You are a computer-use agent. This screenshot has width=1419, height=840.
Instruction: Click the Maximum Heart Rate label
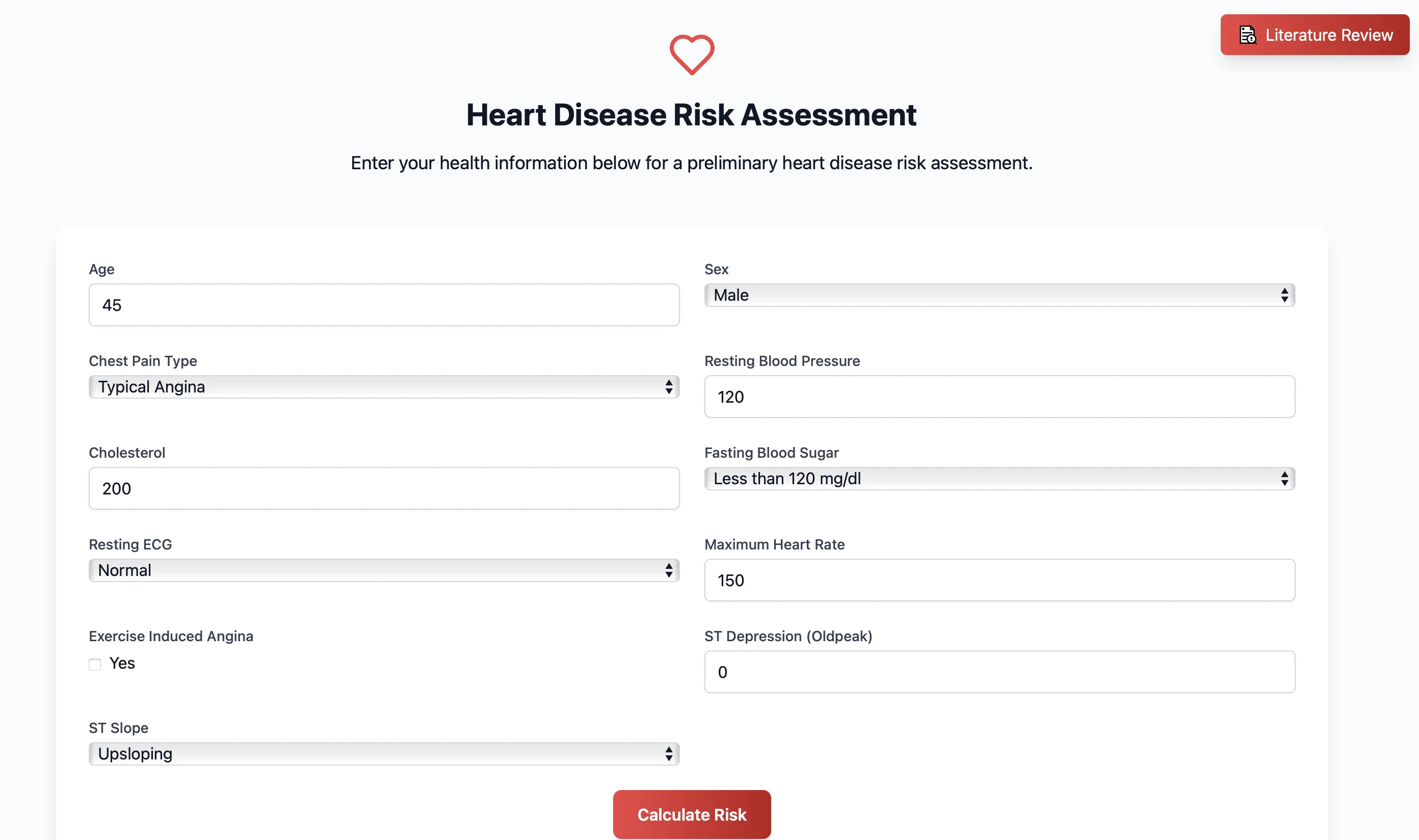[x=774, y=544]
